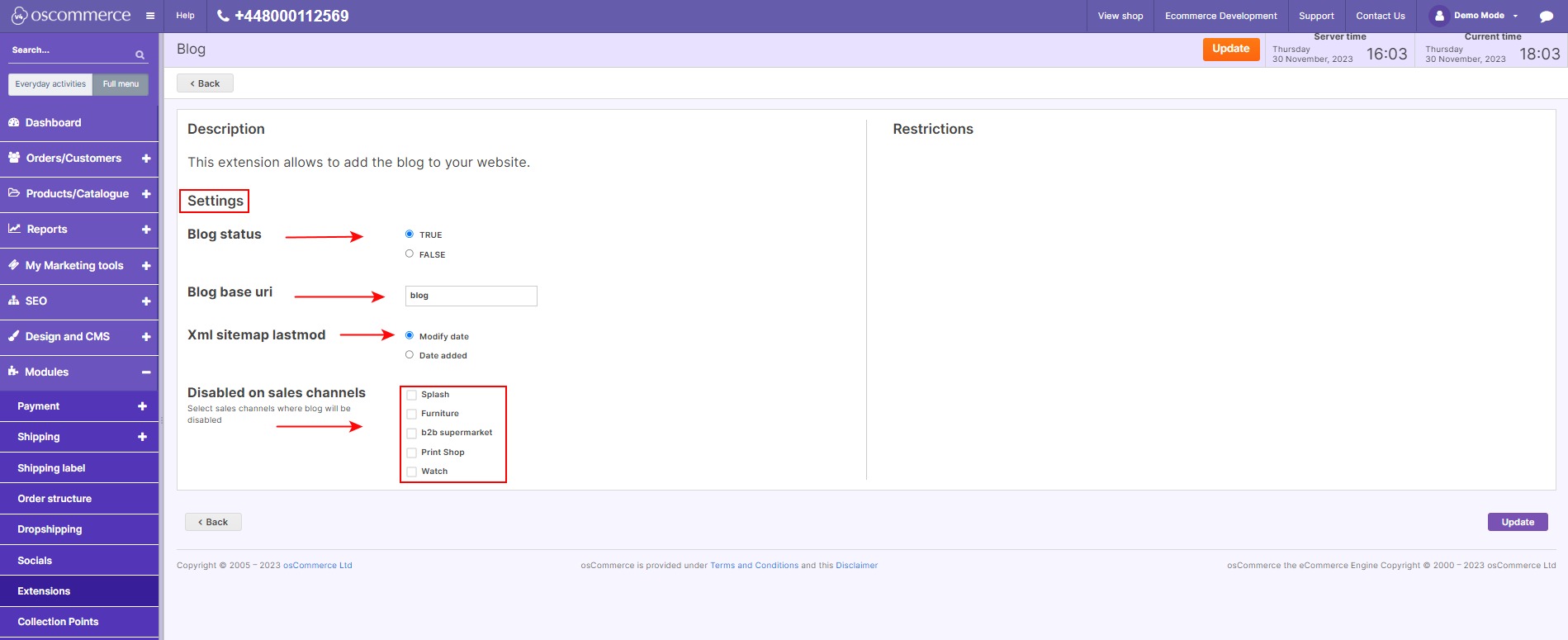Click the purple Update button

(1518, 522)
